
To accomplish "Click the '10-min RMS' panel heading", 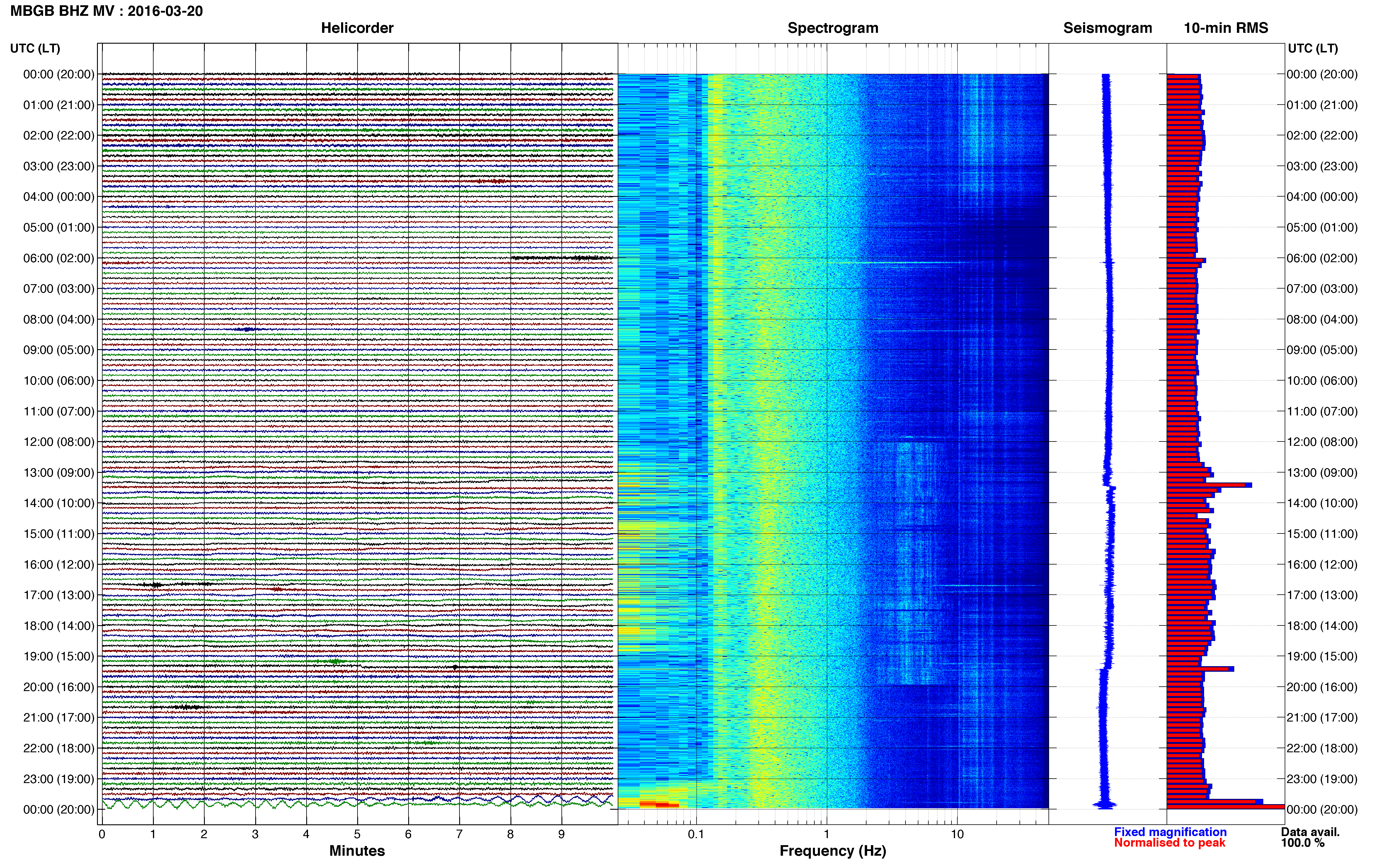I will (1226, 28).
